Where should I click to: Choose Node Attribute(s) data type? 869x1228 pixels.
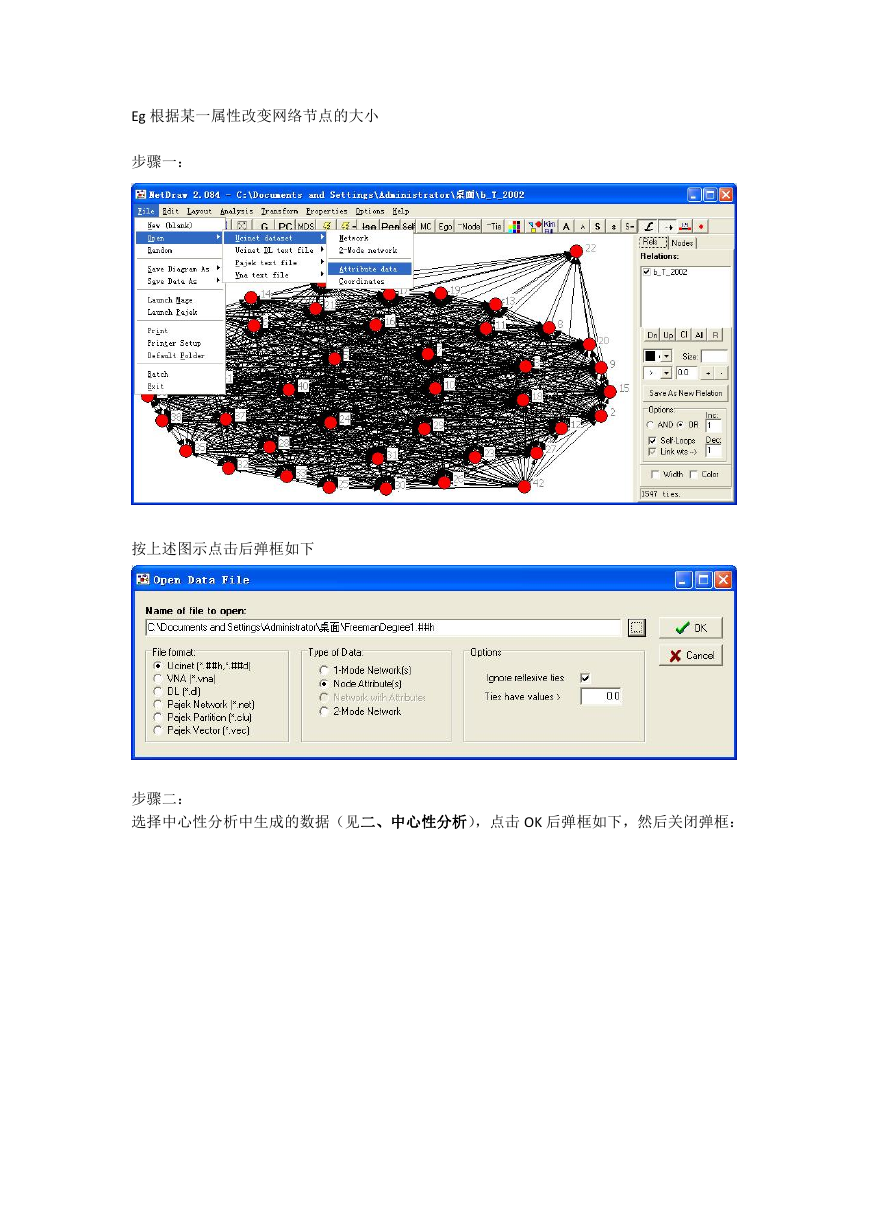[323, 683]
